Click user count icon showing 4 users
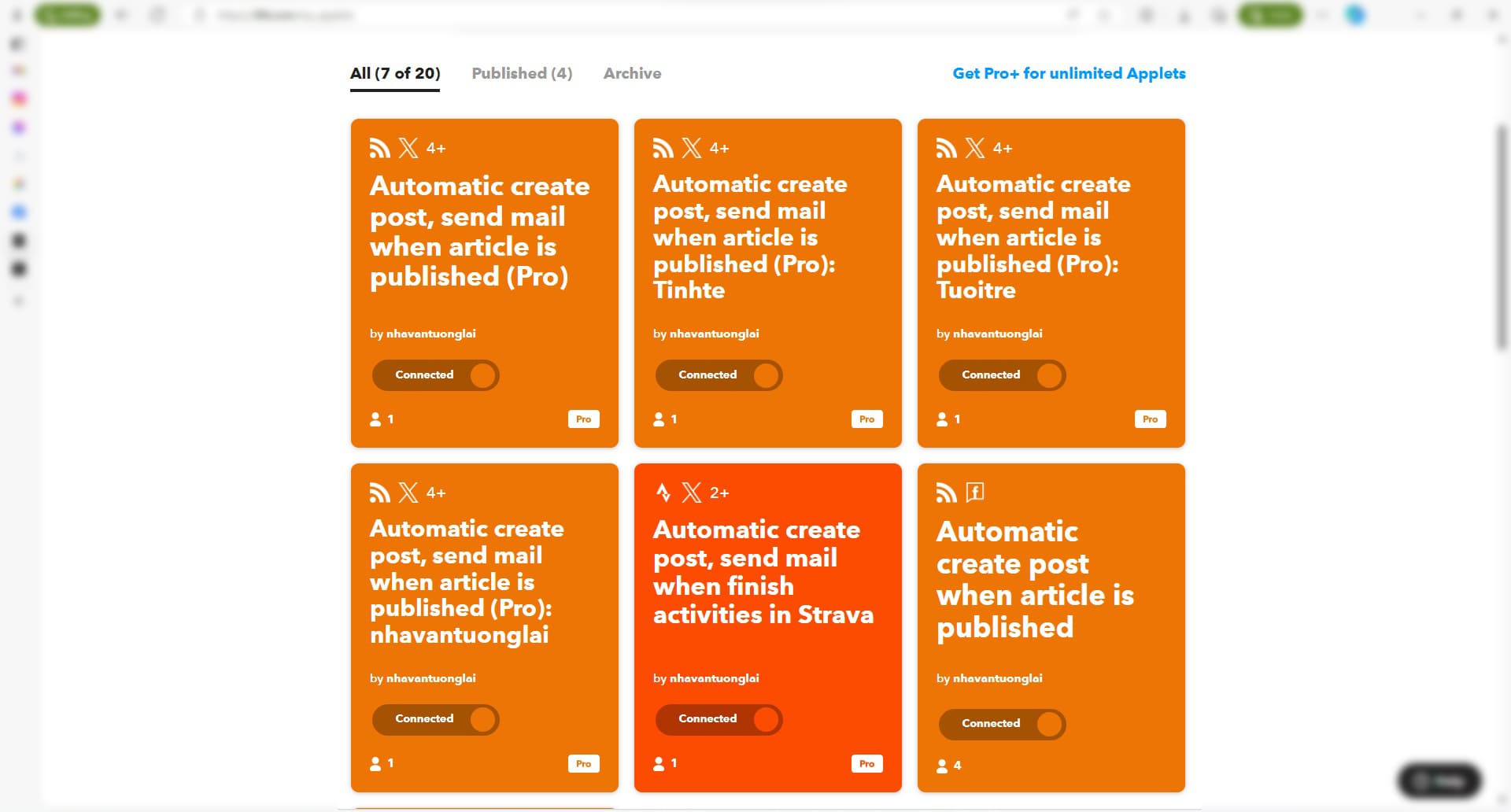Image resolution: width=1511 pixels, height=812 pixels. [x=943, y=766]
